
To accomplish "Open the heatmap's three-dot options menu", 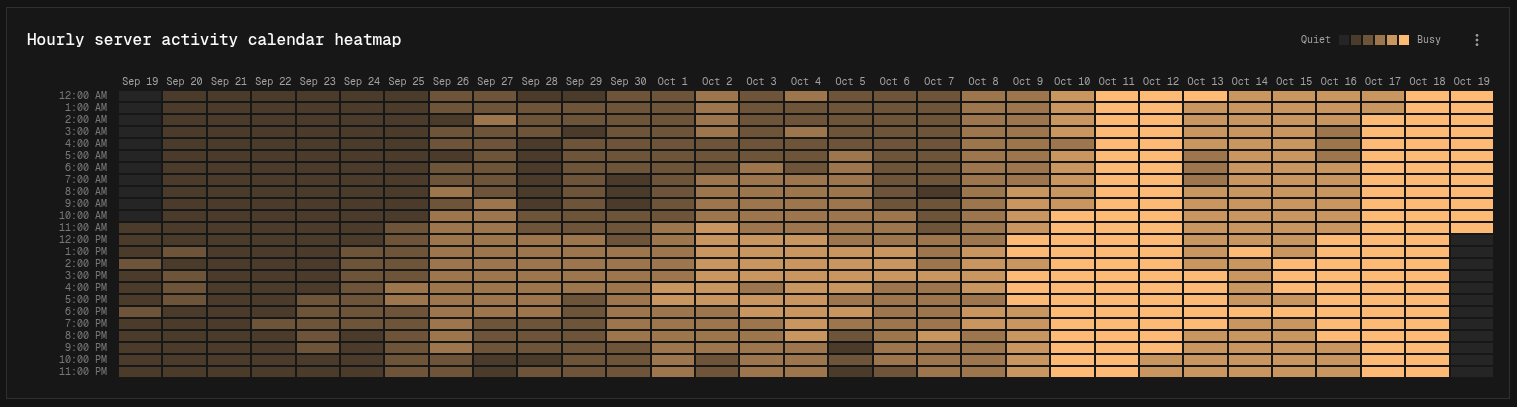I will pyautogui.click(x=1476, y=40).
